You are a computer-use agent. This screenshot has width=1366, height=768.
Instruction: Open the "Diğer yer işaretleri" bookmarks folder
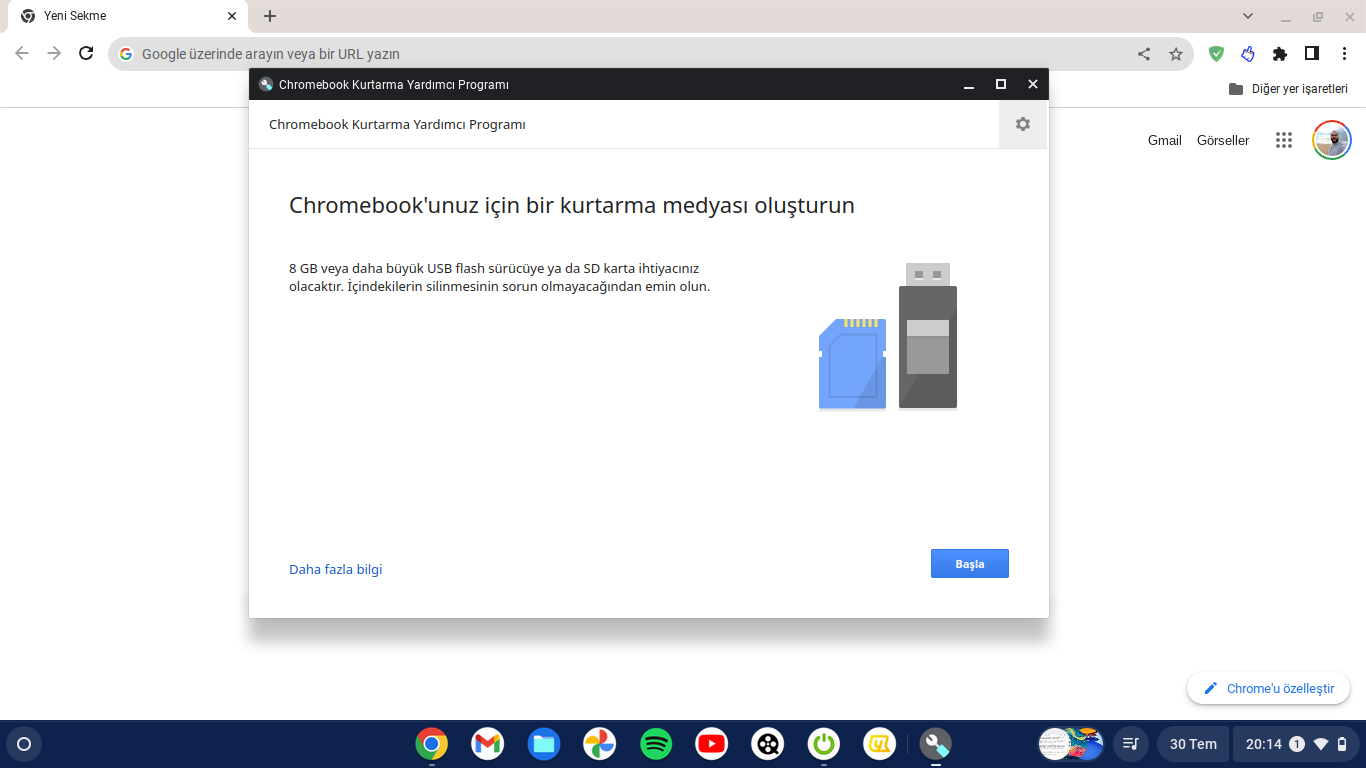1288,89
